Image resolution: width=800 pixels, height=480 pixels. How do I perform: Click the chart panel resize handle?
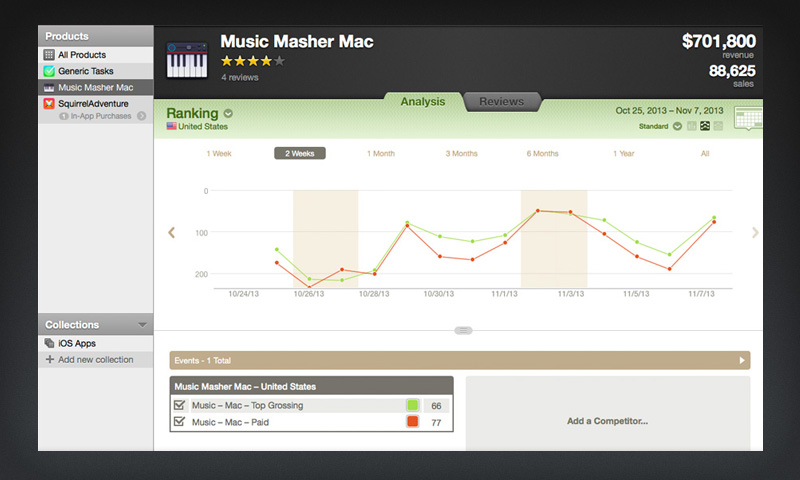point(463,331)
